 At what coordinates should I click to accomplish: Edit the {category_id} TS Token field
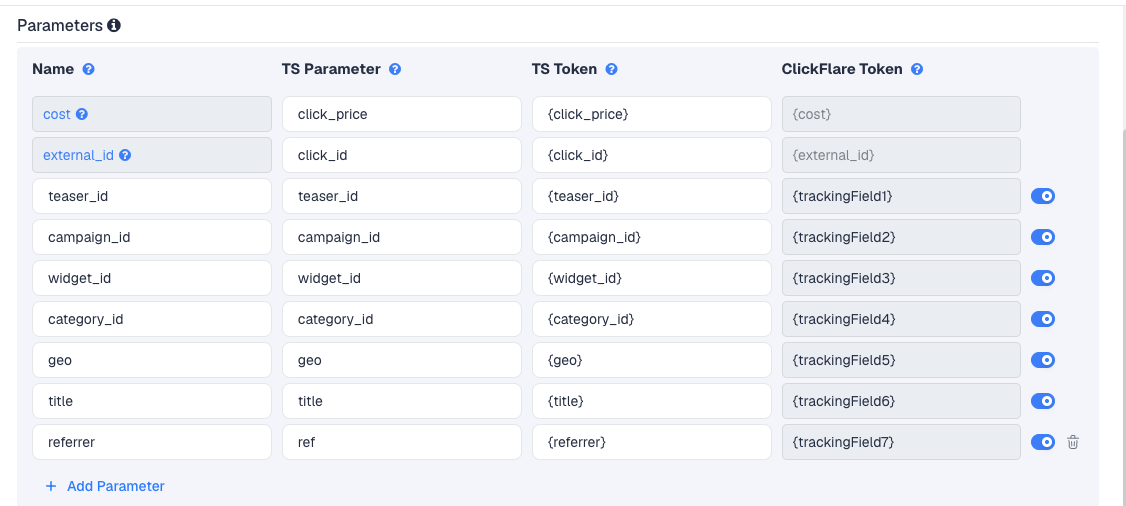click(x=651, y=319)
